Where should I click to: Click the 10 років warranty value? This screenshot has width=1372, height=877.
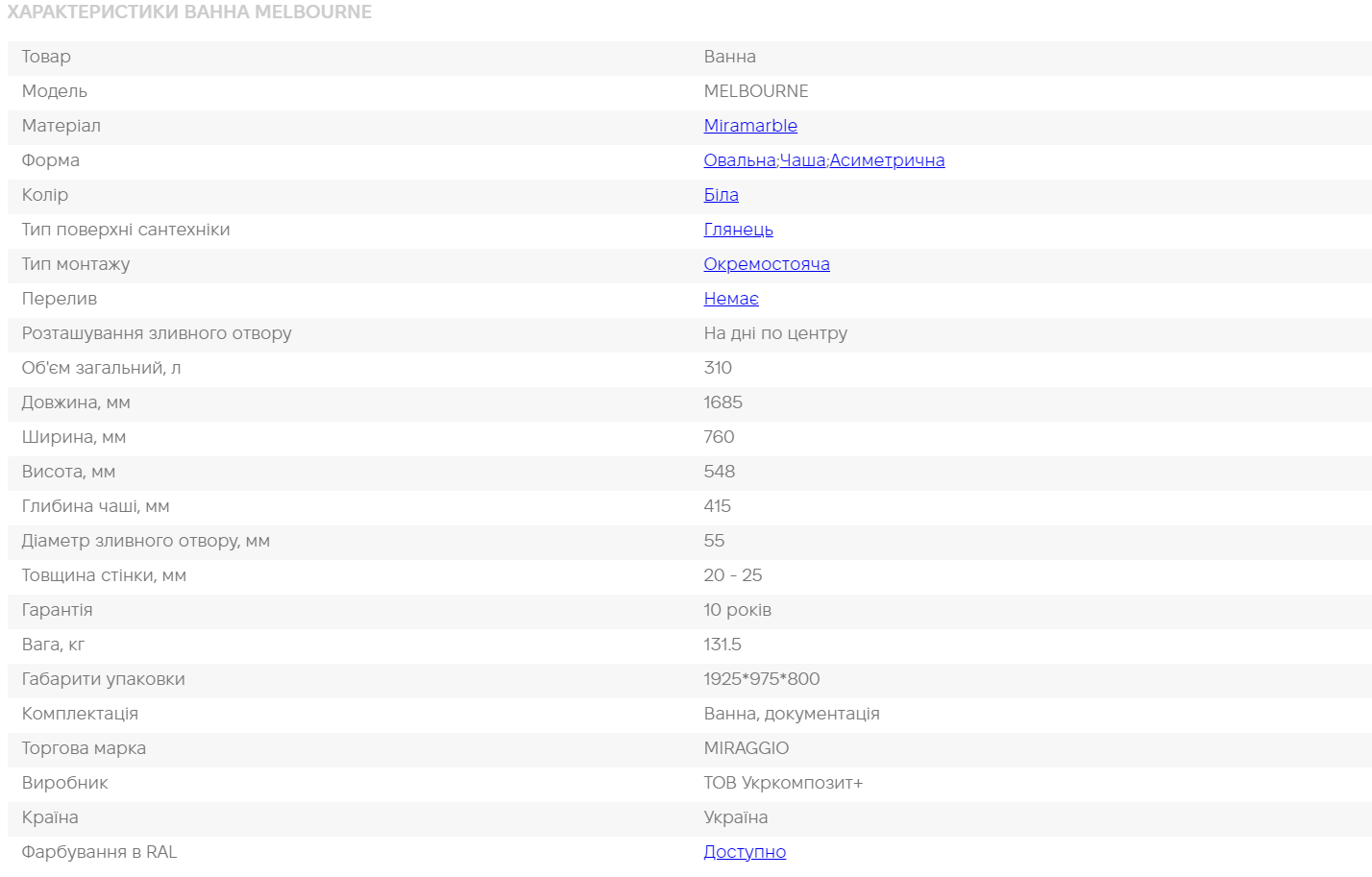(737, 610)
